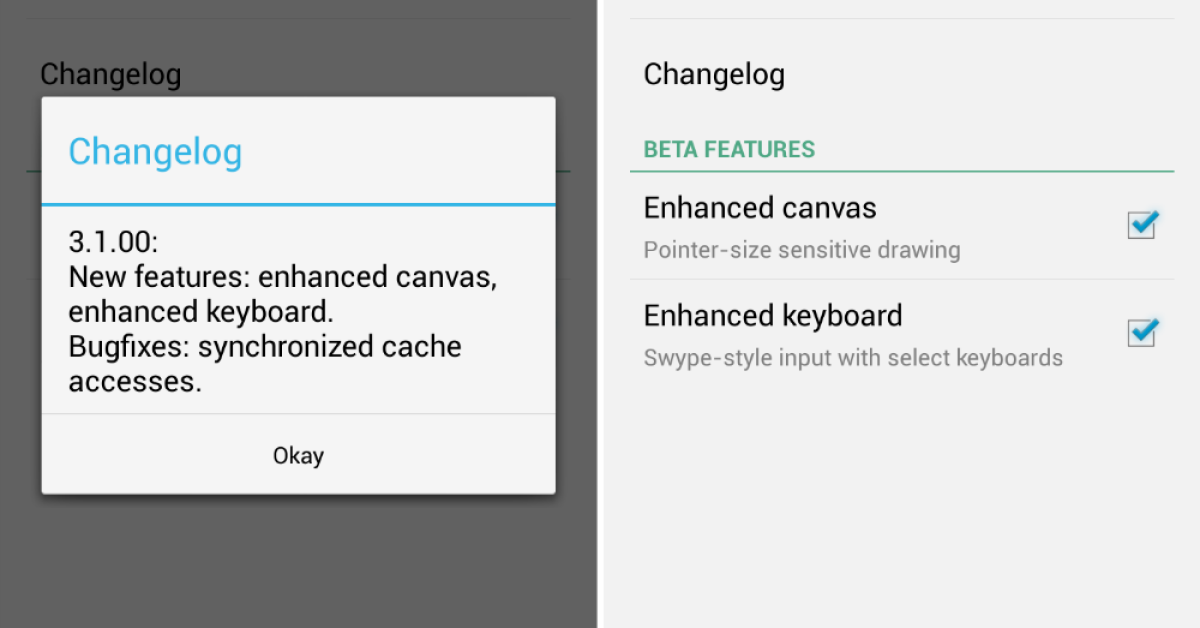
Task: Click the 3.1.00 version number text
Action: tap(114, 242)
